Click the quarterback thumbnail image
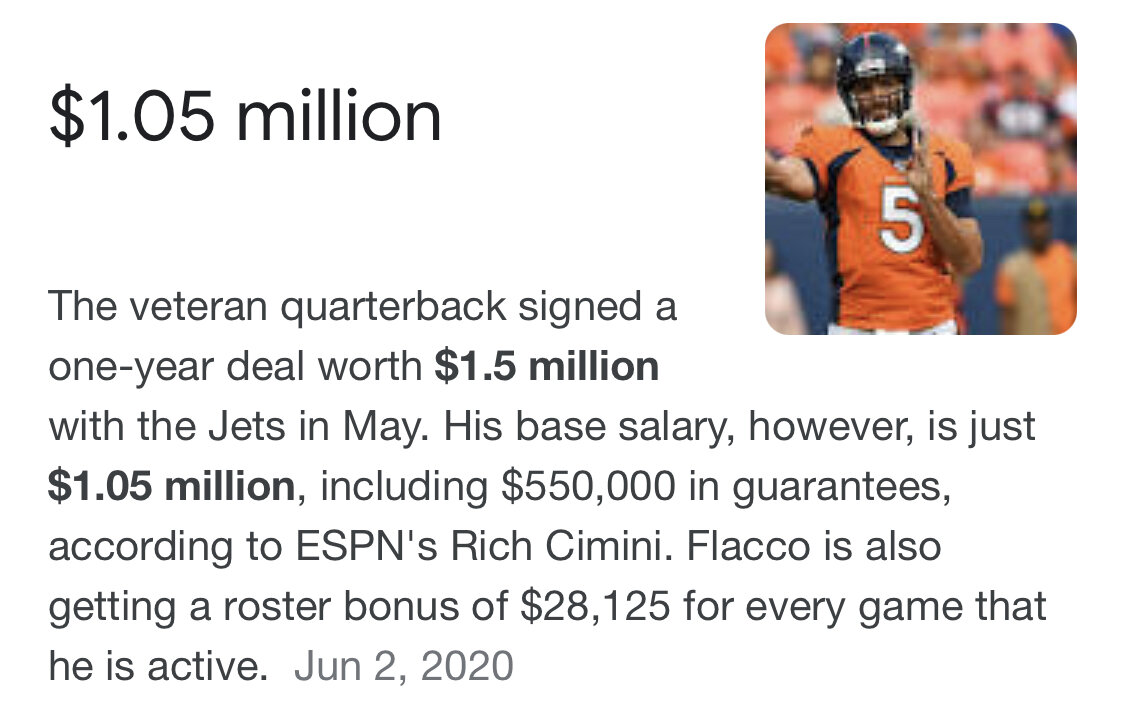 click(x=920, y=178)
